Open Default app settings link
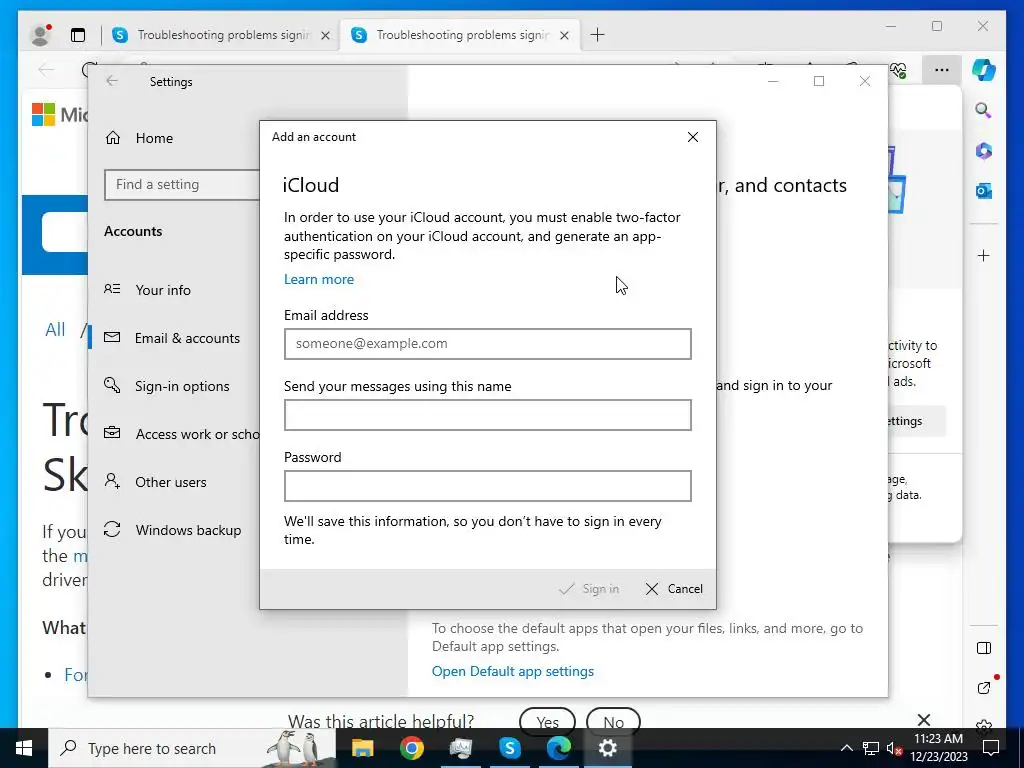 pyautogui.click(x=513, y=671)
